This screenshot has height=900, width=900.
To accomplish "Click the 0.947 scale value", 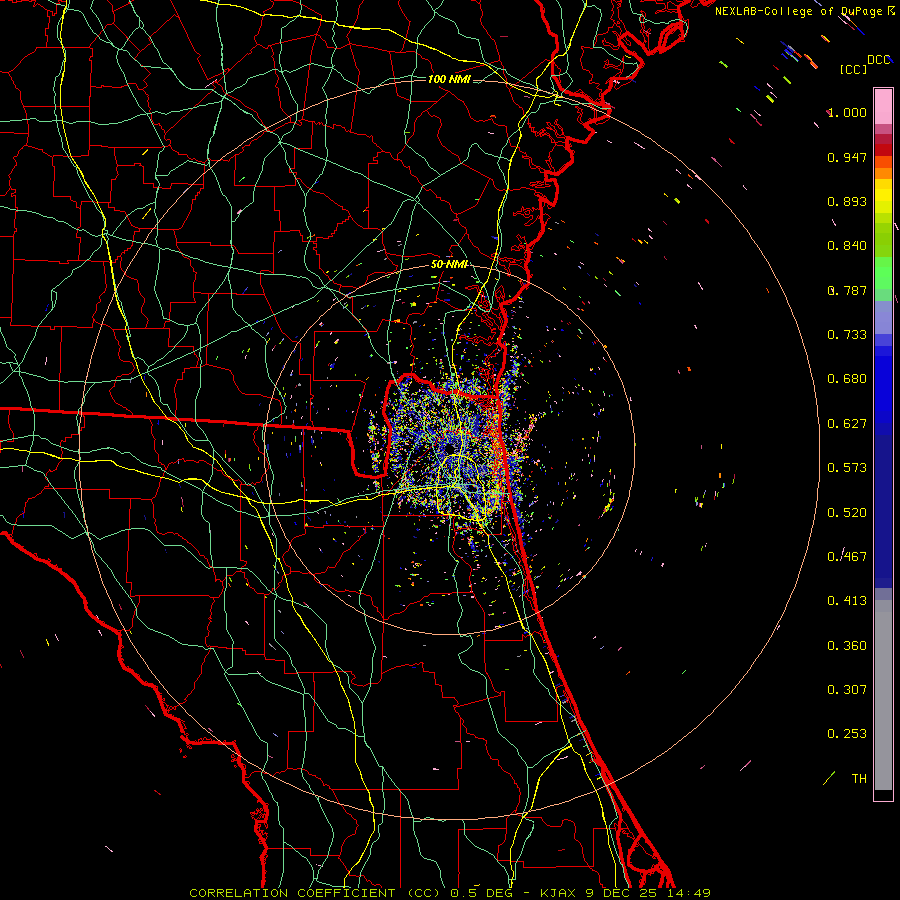I will (x=847, y=157).
